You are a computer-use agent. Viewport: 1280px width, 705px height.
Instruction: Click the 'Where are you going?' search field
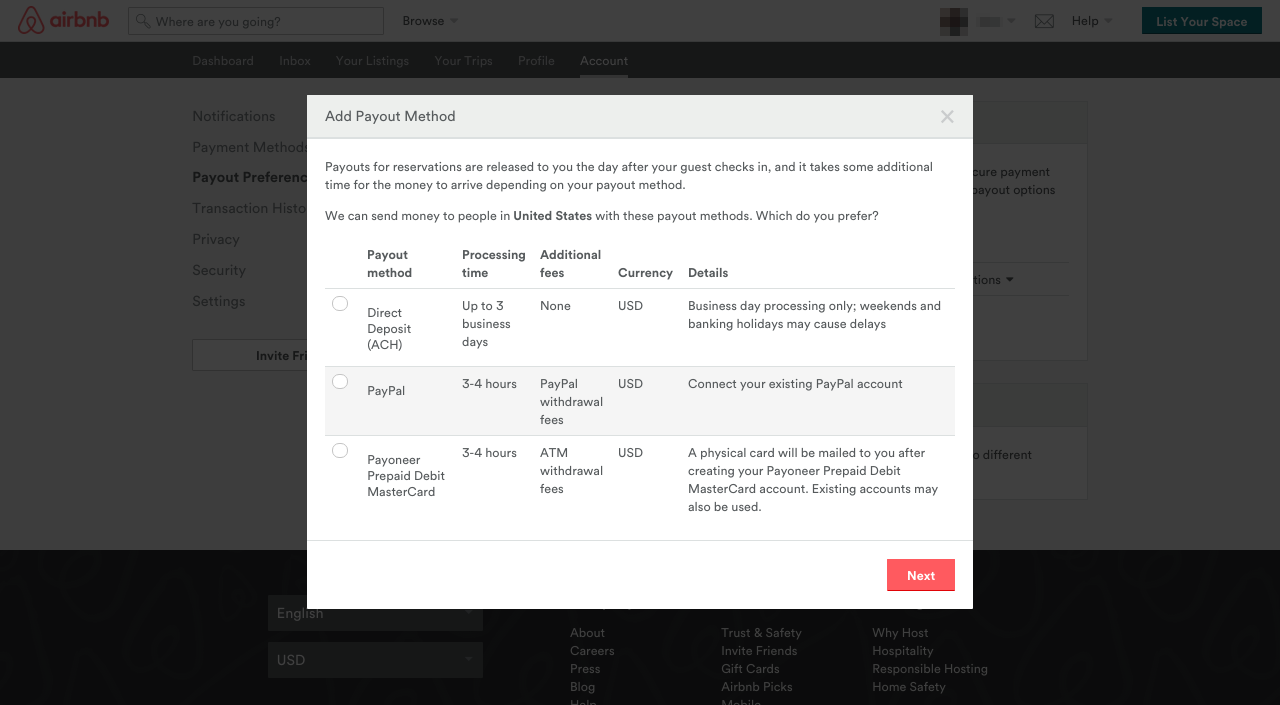(x=256, y=21)
